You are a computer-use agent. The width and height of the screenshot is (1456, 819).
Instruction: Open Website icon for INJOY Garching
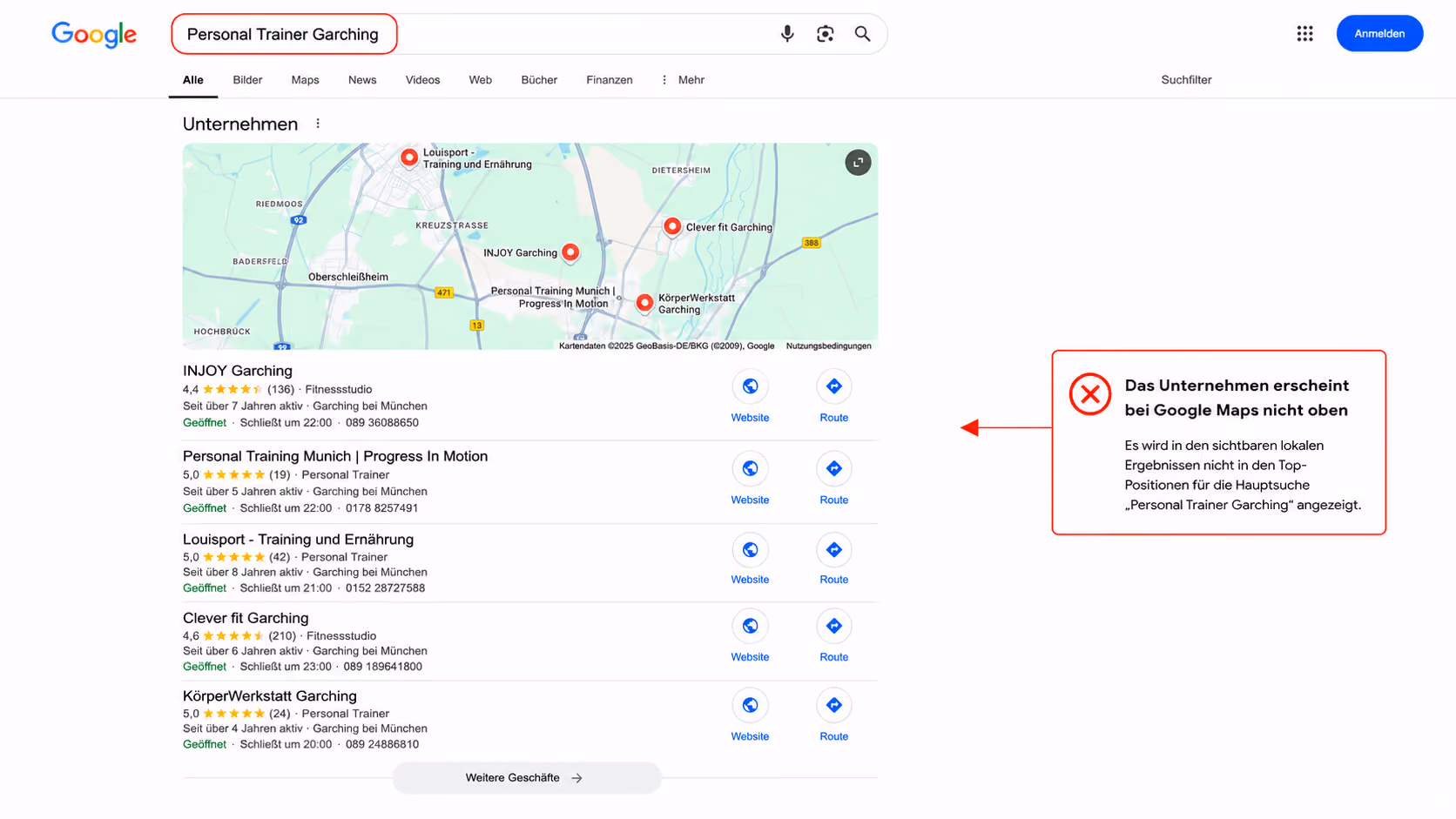[750, 386]
